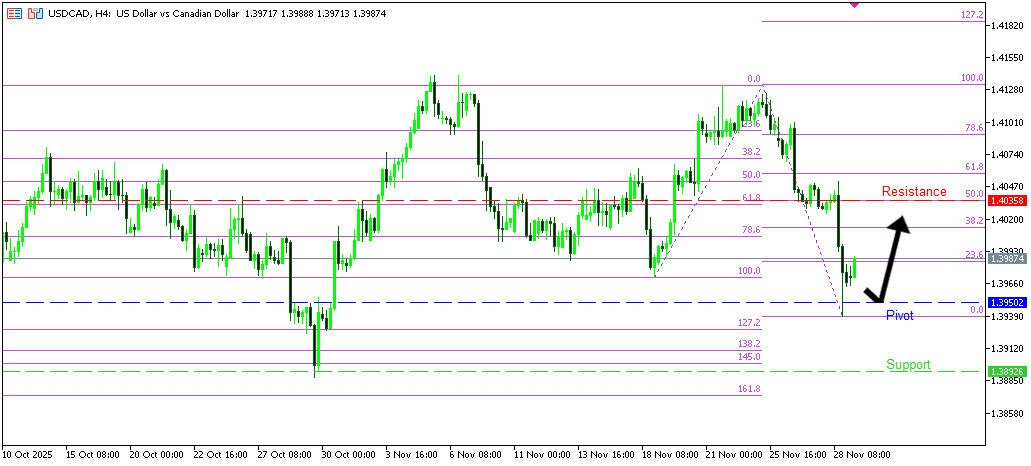Select the blue Pivot text label

pos(900,315)
